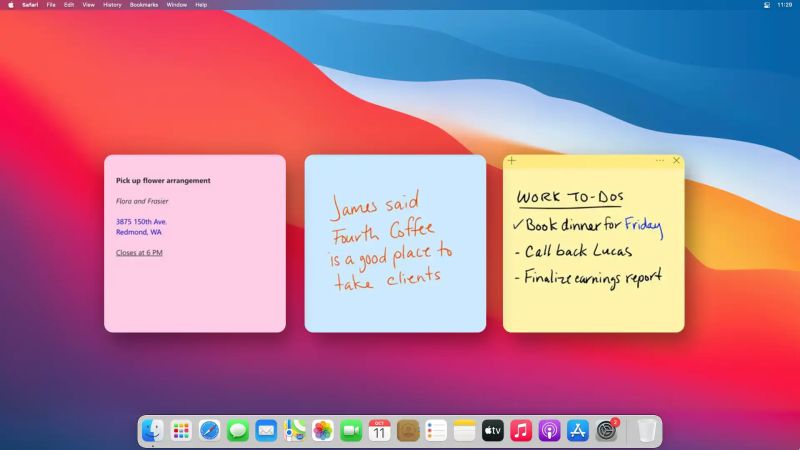This screenshot has width=800, height=450.
Task: Click the underlined Closes at 6 PM text
Action: 139,253
